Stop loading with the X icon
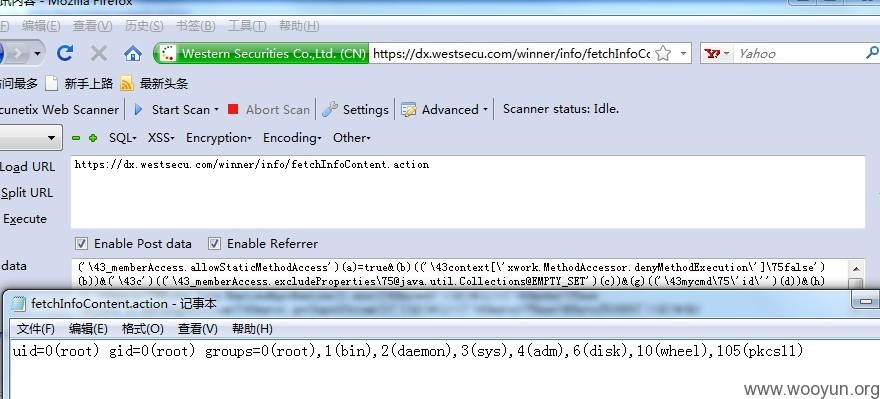This screenshot has width=880, height=399. (99, 53)
